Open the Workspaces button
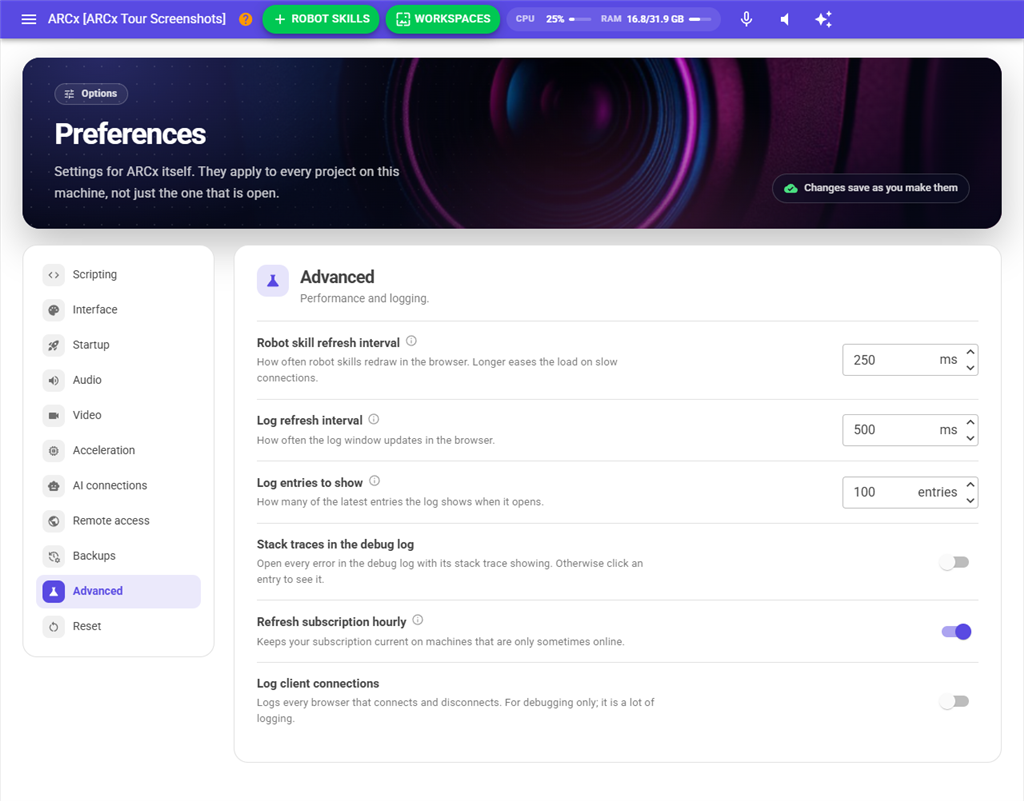Image resolution: width=1024 pixels, height=801 pixels. [443, 19]
